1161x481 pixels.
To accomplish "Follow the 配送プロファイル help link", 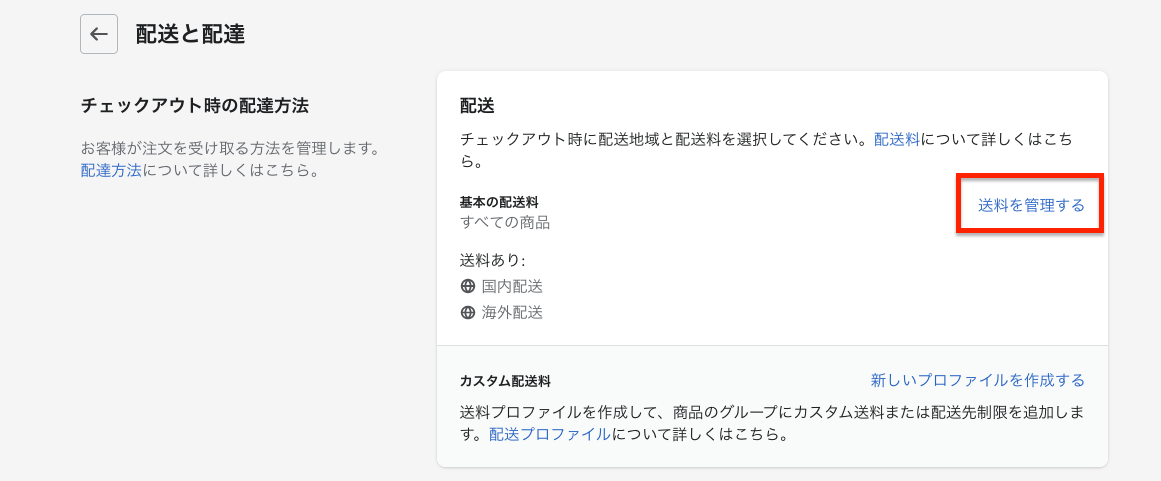I will pos(550,434).
